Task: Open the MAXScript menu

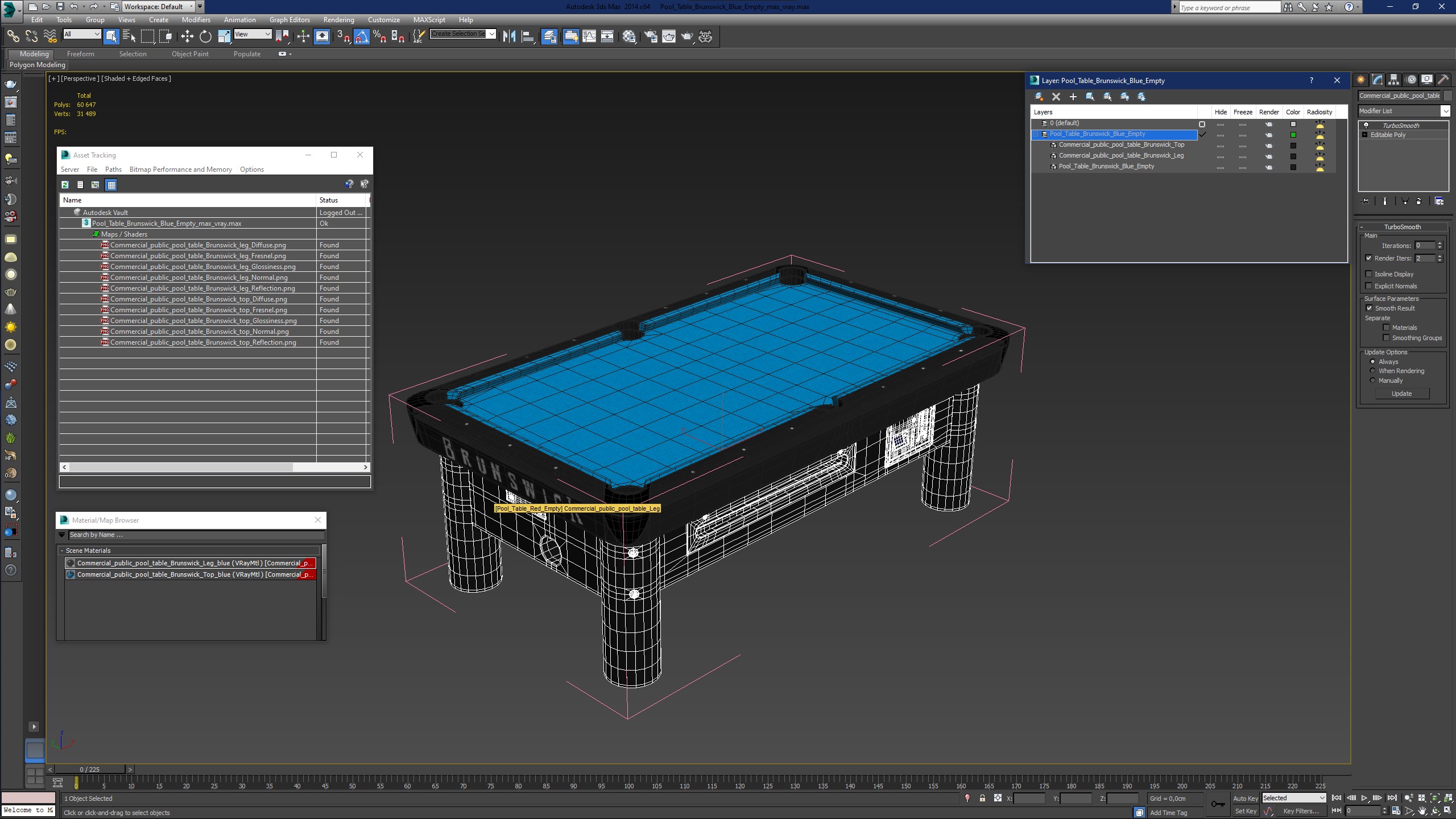Action: click(429, 19)
